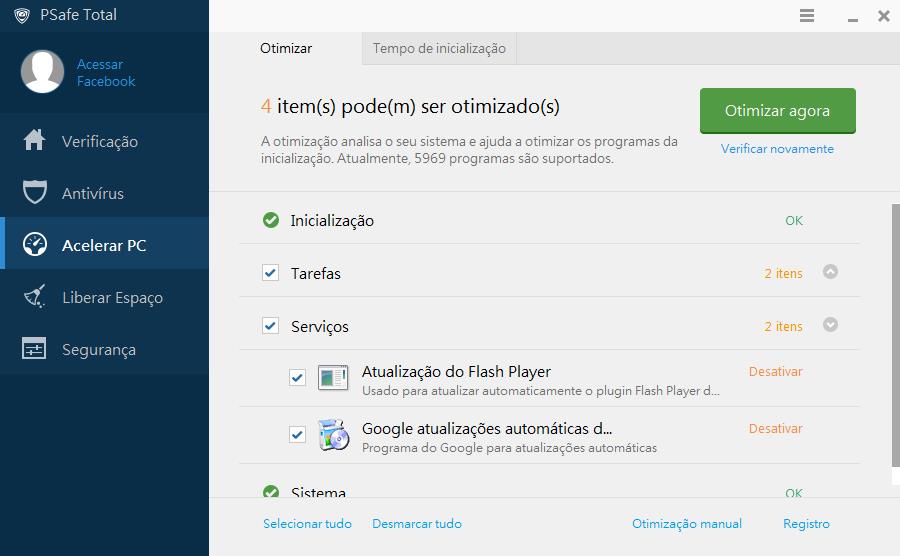Click the '2 itens' count for Tarefas
Screen dimensions: 900x556
point(783,273)
